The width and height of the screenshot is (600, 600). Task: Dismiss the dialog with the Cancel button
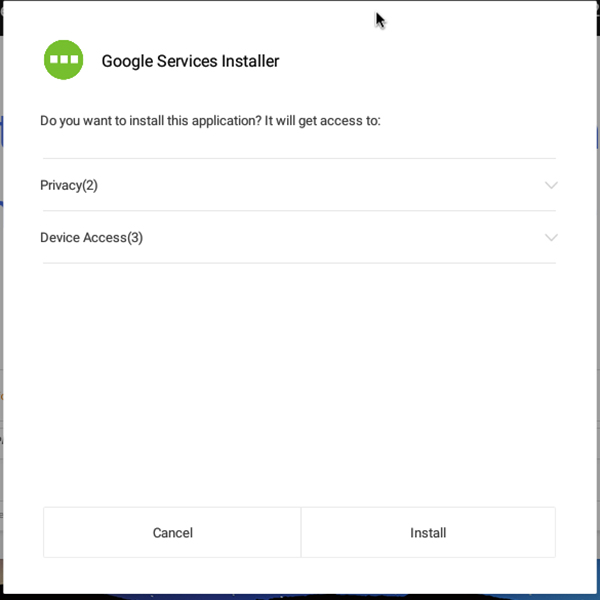point(172,532)
